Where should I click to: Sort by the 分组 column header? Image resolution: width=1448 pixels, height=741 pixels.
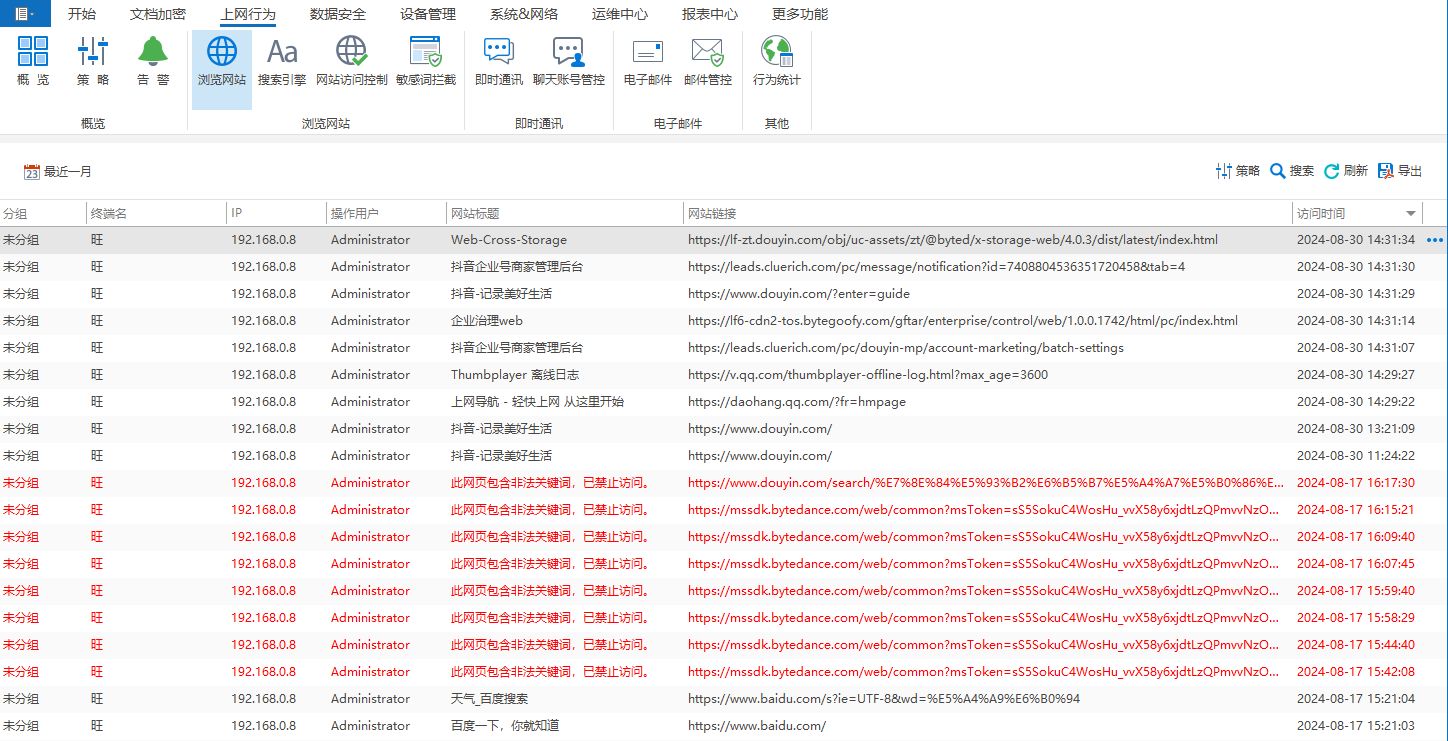coord(43,213)
